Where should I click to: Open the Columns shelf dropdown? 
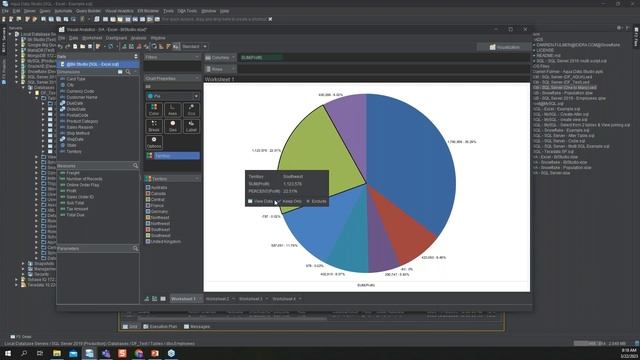[x=233, y=58]
